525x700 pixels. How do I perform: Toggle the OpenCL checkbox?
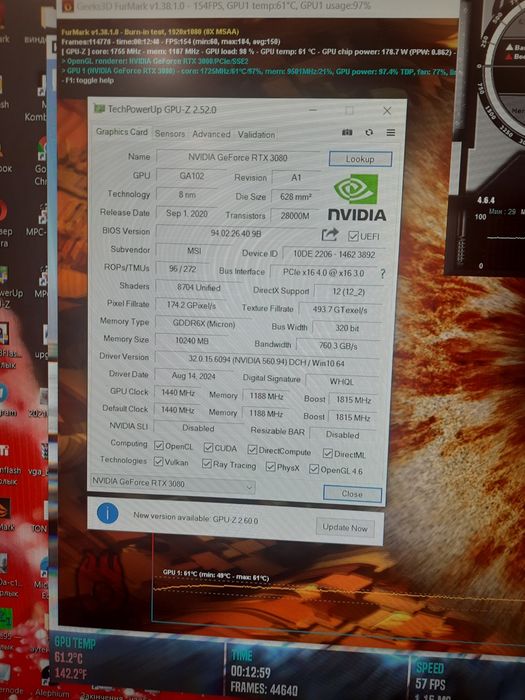click(158, 446)
